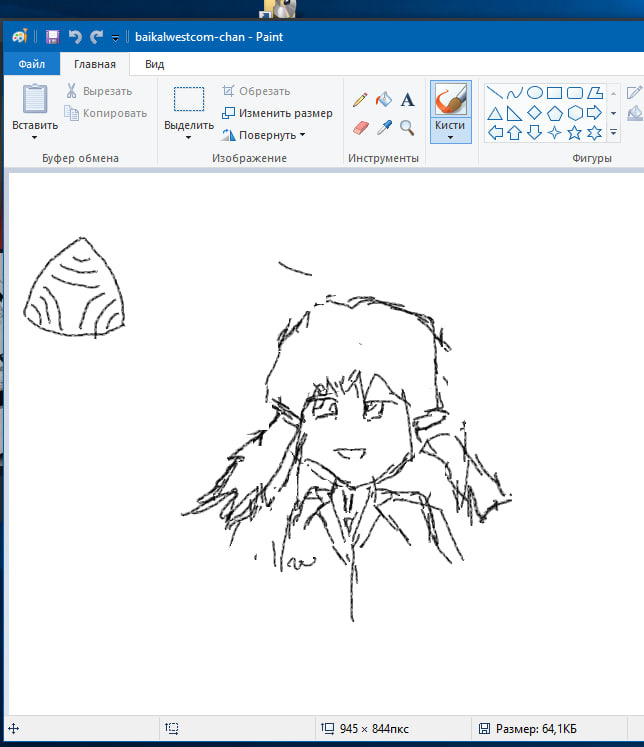This screenshot has width=644, height=747.
Task: Open the Файл menu
Action: (x=31, y=64)
